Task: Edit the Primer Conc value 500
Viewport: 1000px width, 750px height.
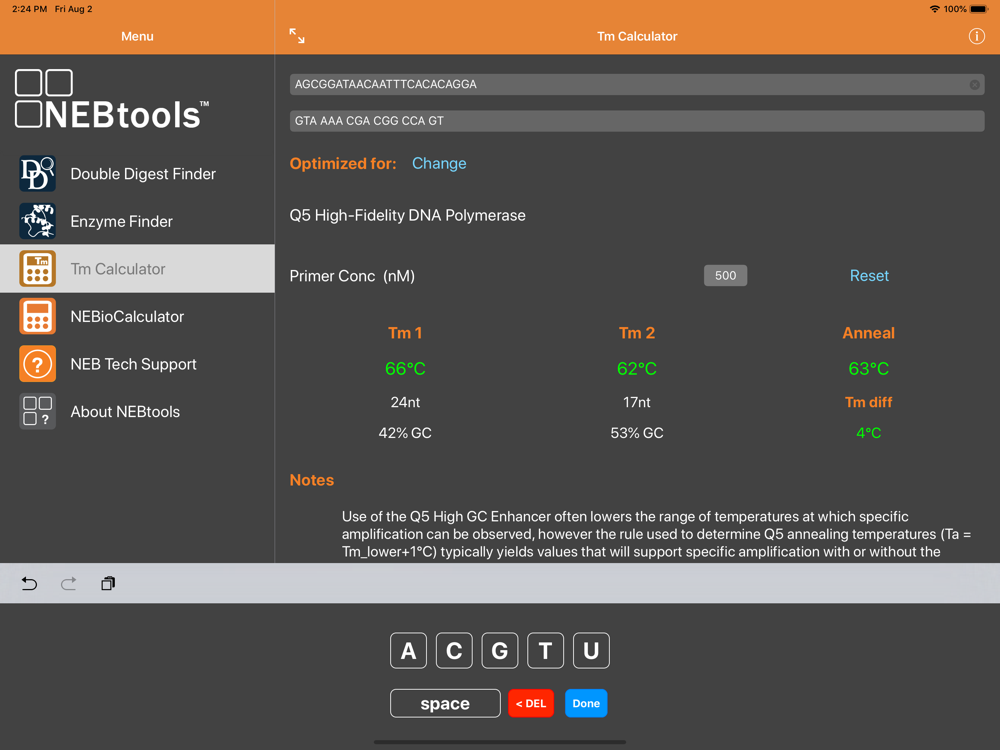Action: point(725,276)
